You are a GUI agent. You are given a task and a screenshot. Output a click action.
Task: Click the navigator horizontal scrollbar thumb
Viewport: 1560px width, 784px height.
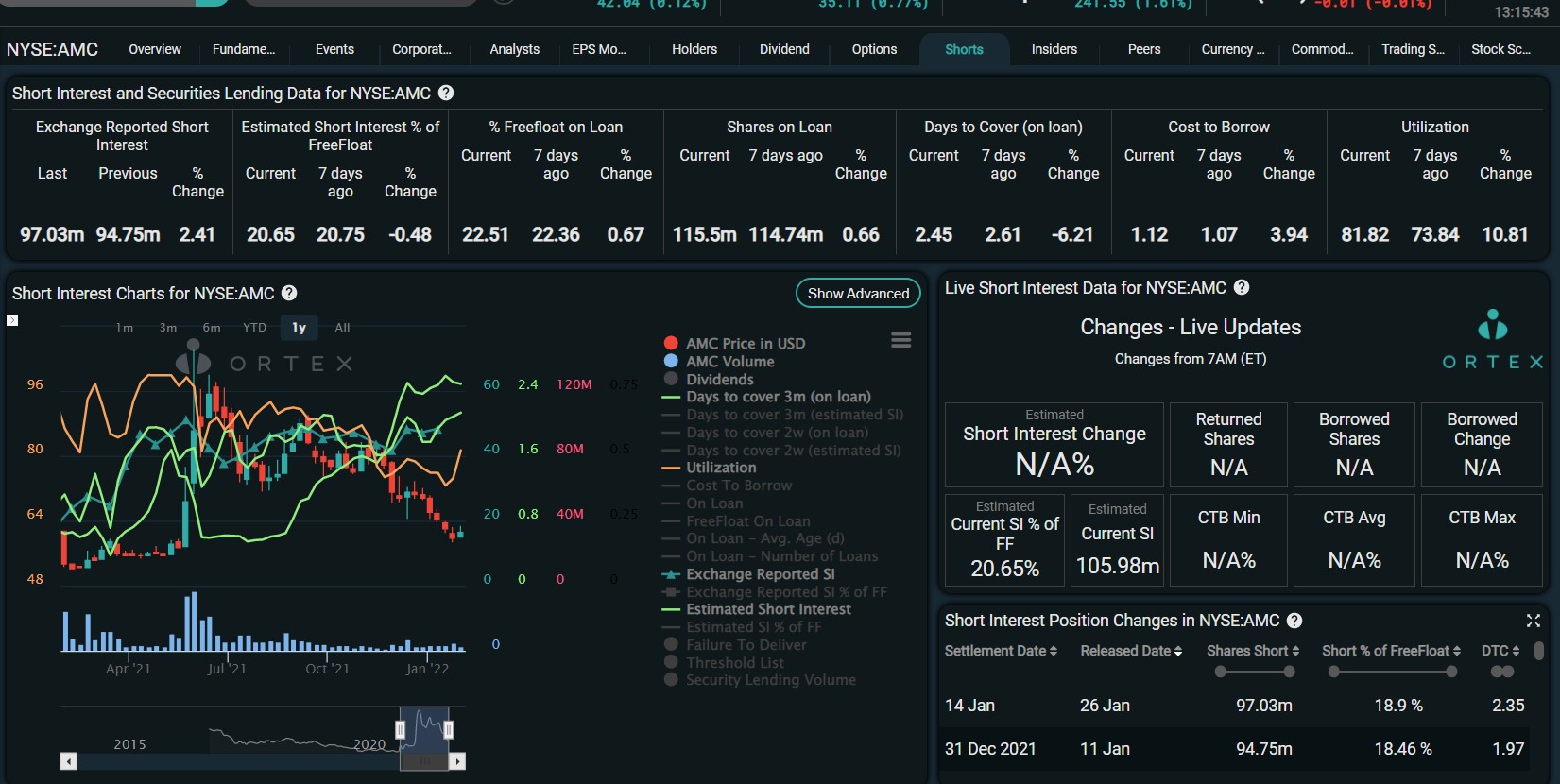(x=424, y=761)
